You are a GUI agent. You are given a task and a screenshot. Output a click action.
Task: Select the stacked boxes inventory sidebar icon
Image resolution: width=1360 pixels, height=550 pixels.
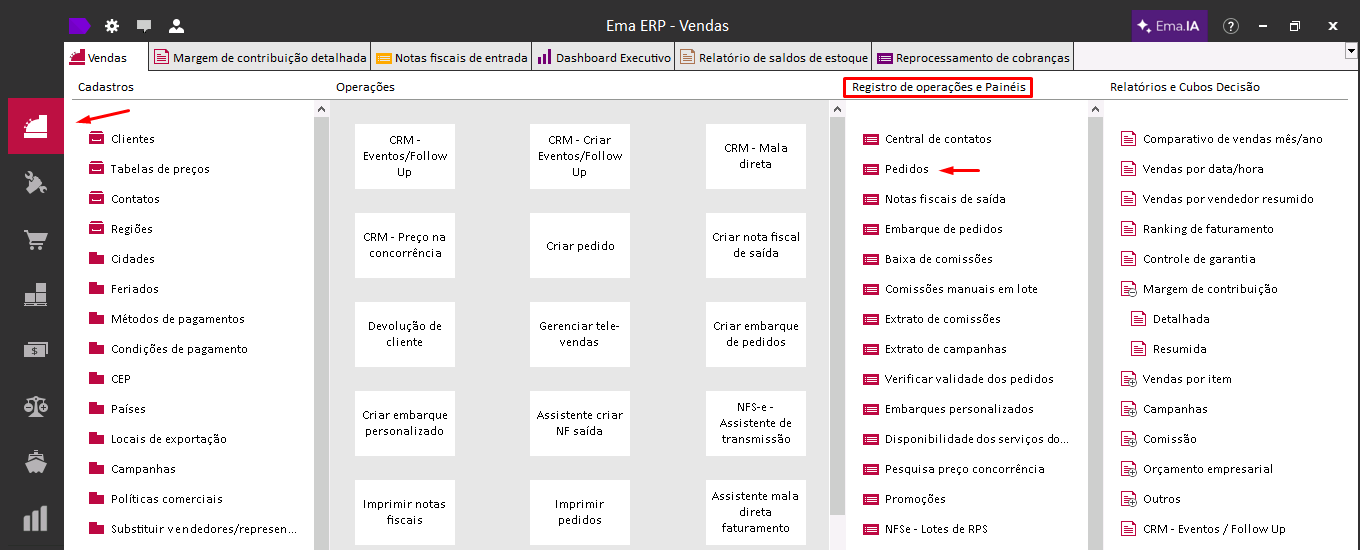36,295
